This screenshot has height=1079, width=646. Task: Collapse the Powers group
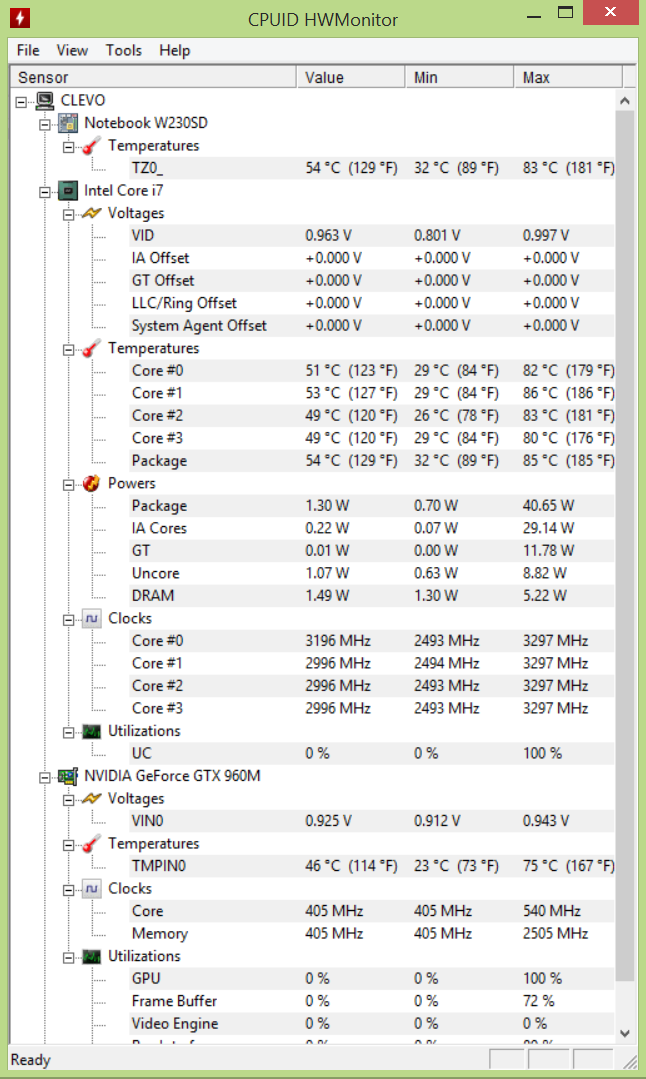click(68, 484)
